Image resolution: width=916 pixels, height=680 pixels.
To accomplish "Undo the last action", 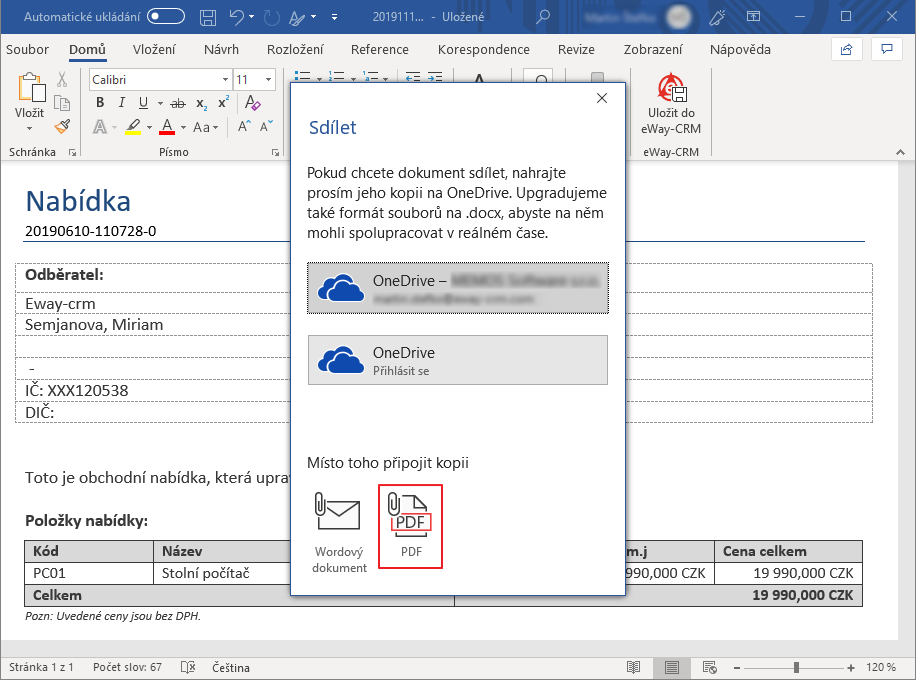I will [x=237, y=17].
